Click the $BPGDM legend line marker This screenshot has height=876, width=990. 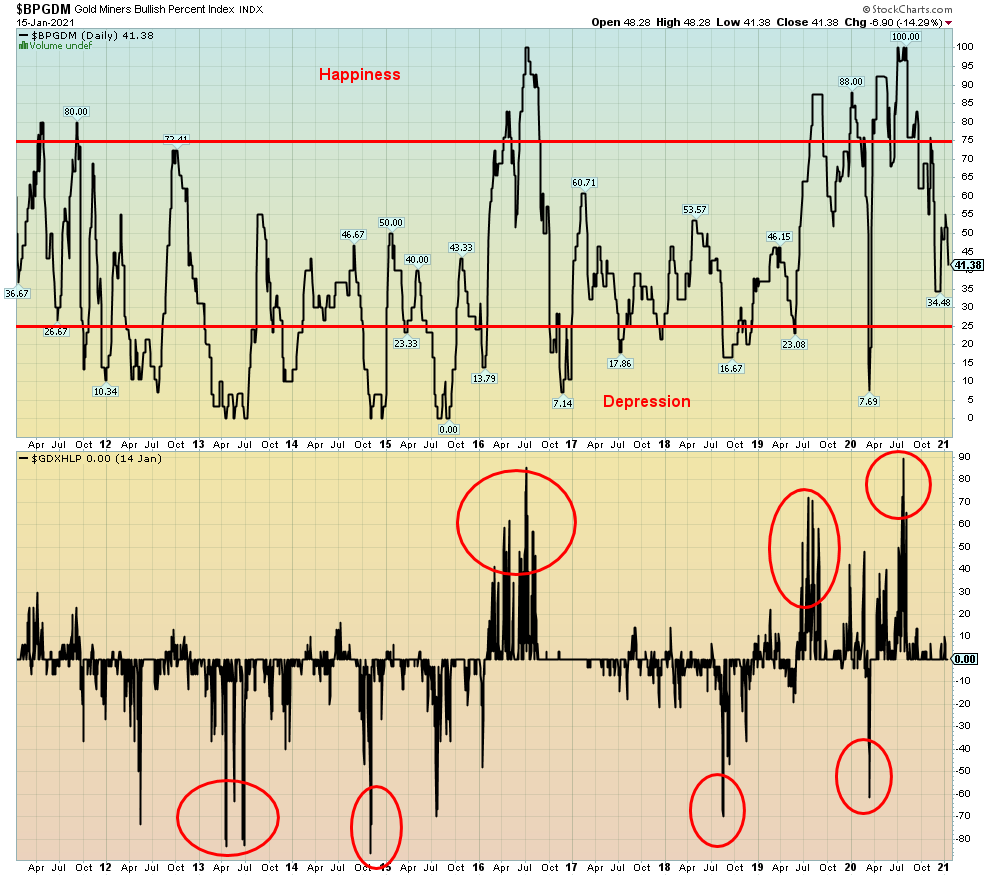pyautogui.click(x=23, y=34)
